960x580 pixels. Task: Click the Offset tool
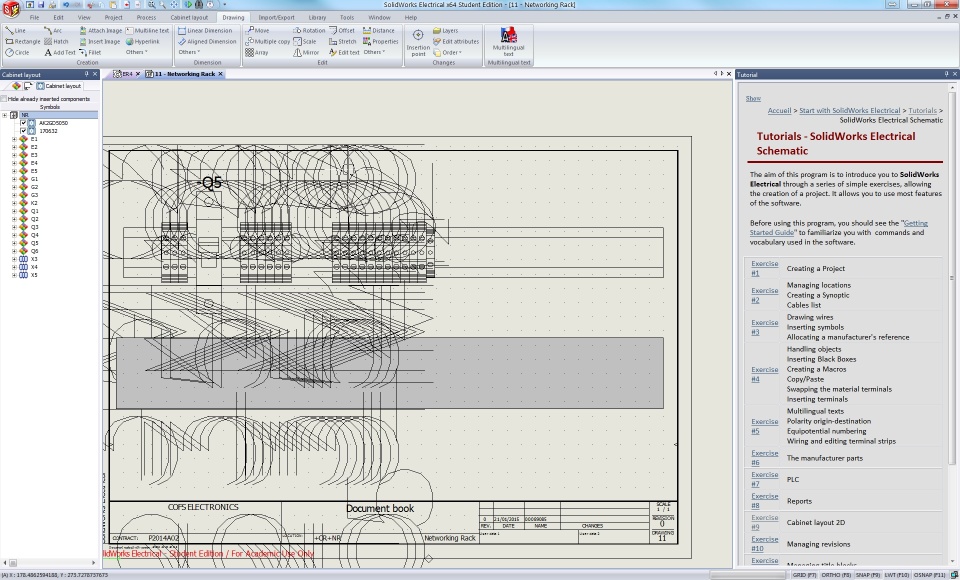pos(342,31)
